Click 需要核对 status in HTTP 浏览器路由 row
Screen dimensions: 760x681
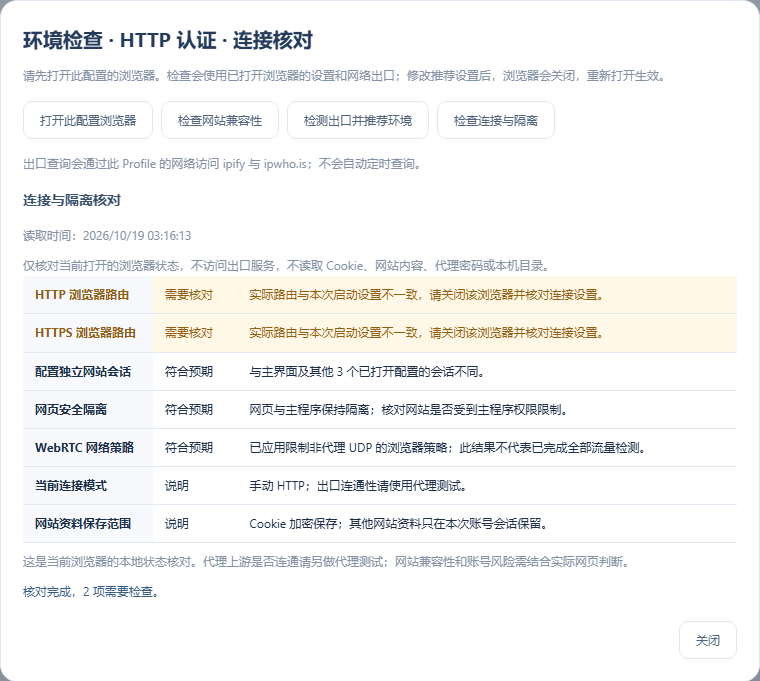(189, 295)
